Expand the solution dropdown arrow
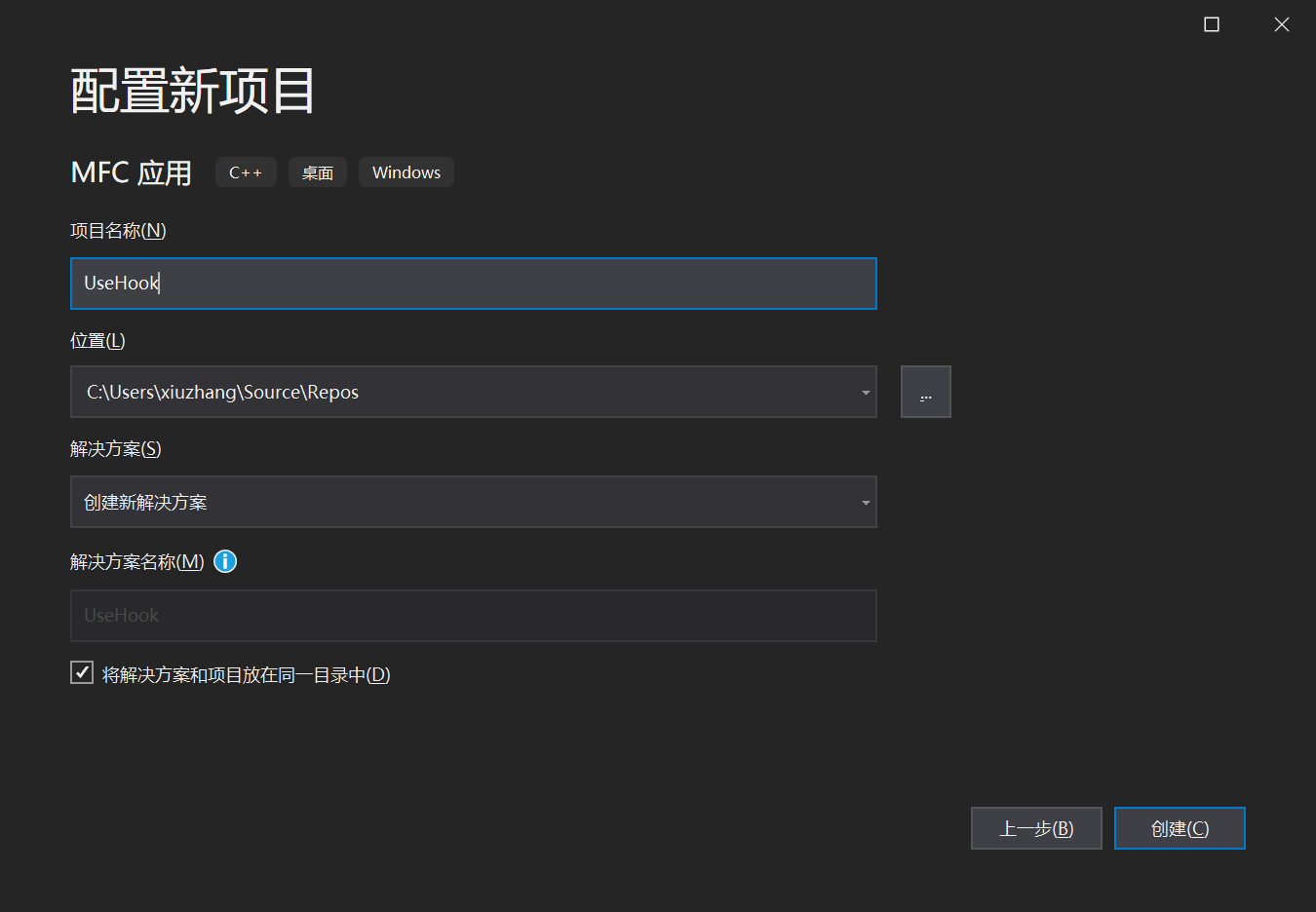 (865, 503)
